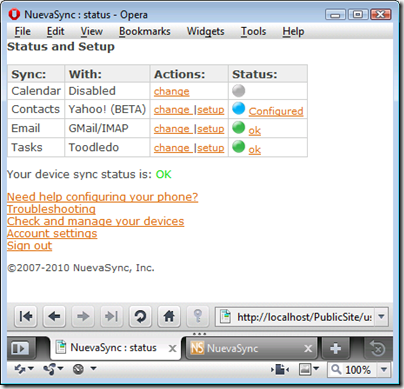Open Need help configuring your phone link
This screenshot has width=404, height=389.
103,197
